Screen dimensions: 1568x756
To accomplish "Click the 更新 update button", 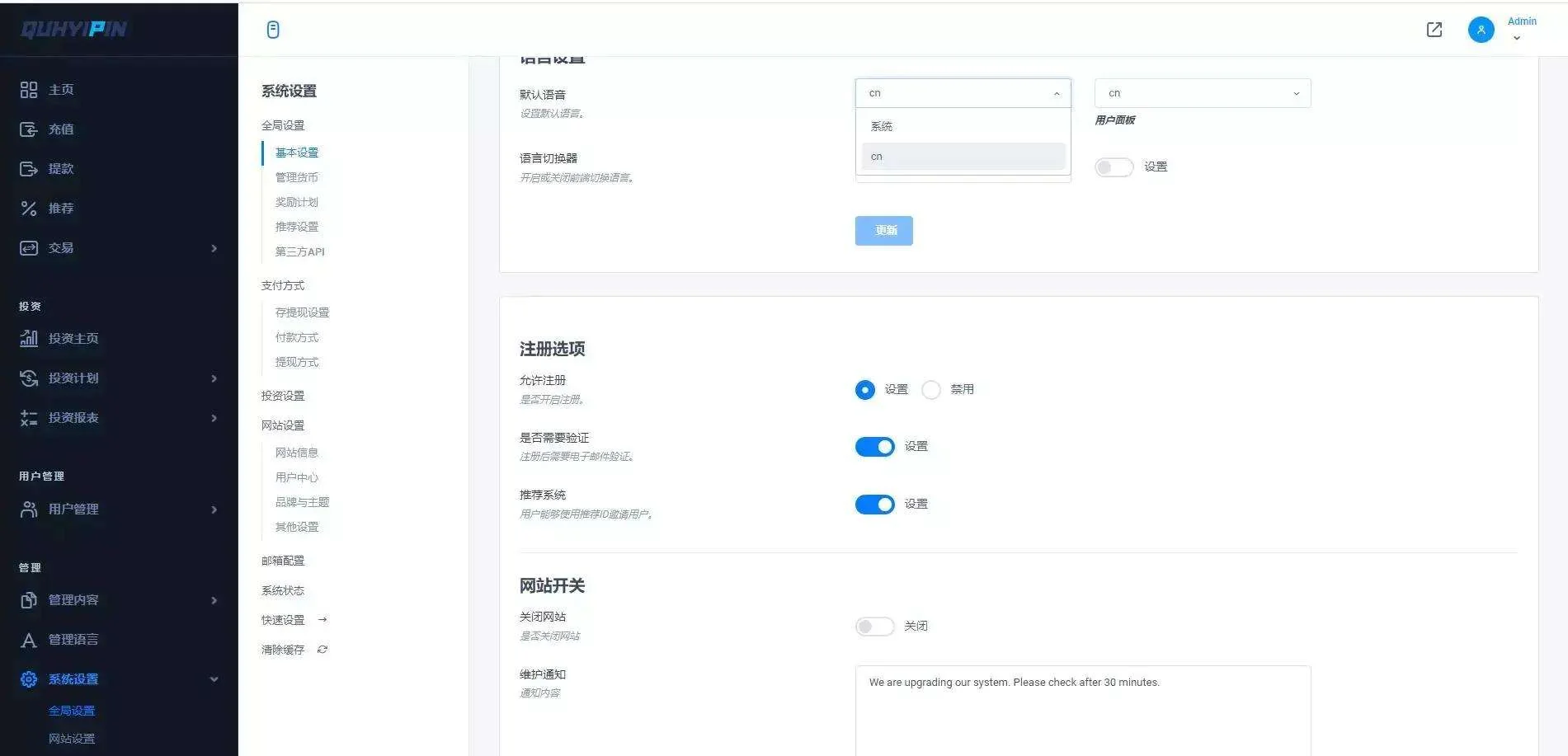I will [883, 231].
